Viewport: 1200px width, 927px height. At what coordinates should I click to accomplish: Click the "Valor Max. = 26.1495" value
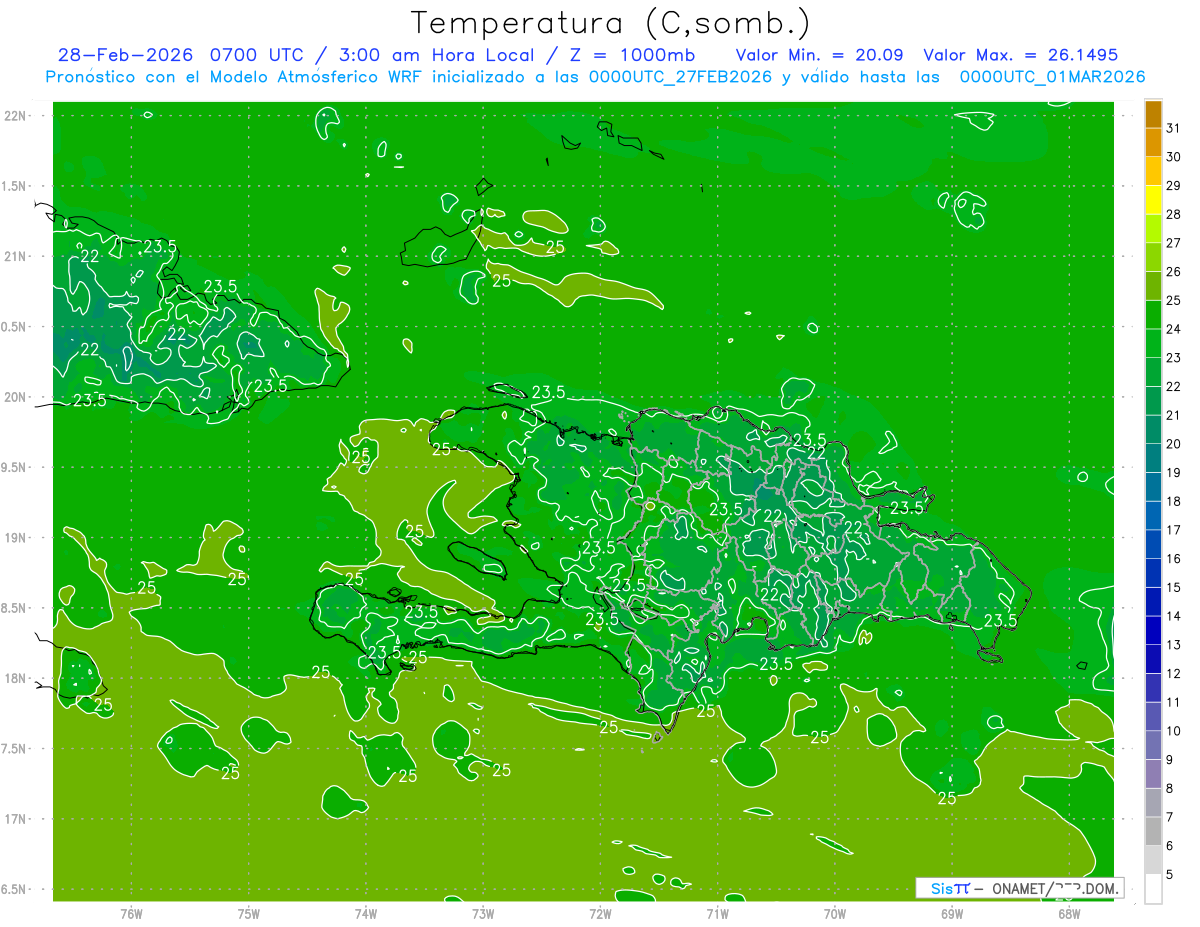[x=1021, y=55]
